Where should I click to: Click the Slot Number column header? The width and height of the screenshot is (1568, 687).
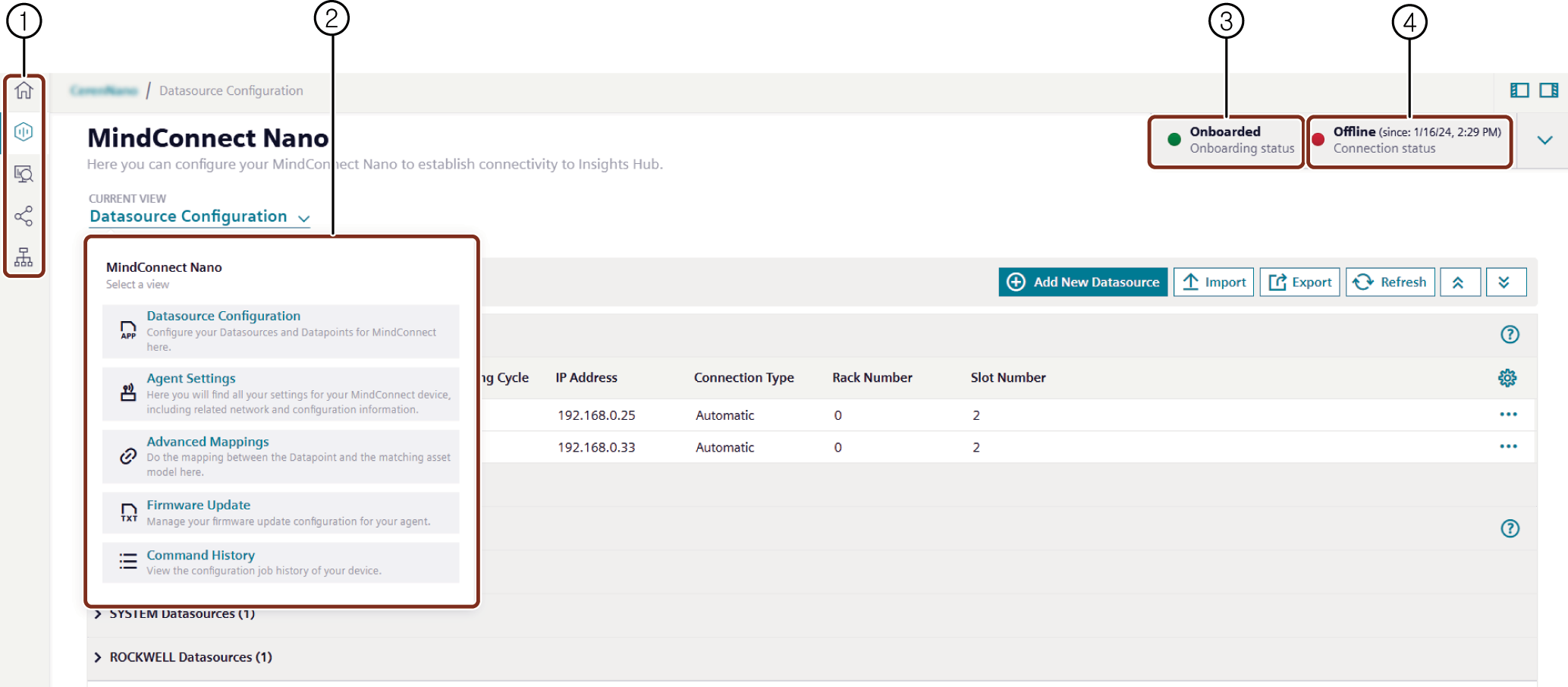(1008, 378)
